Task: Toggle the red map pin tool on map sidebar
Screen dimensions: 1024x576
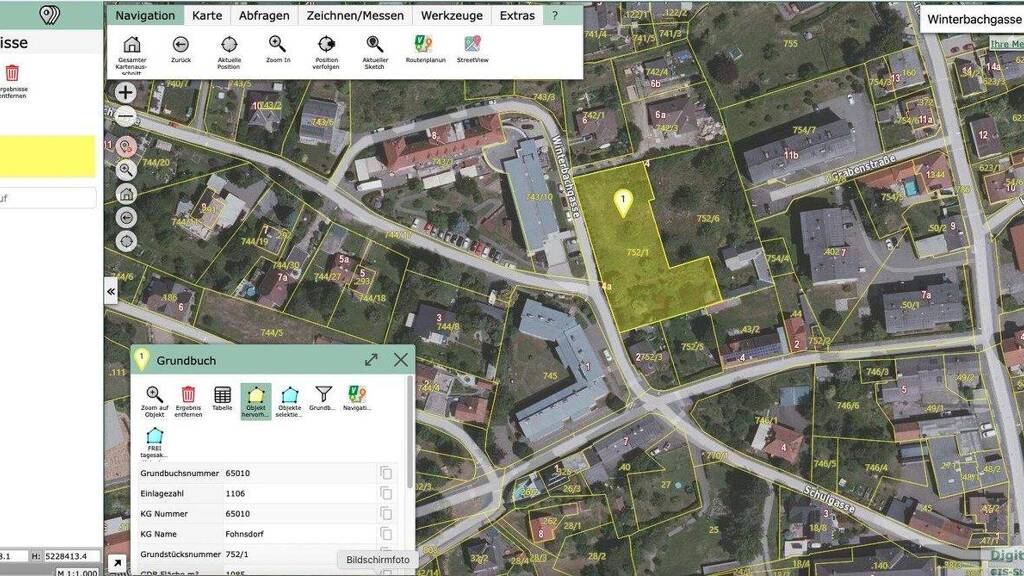Action: click(x=126, y=147)
